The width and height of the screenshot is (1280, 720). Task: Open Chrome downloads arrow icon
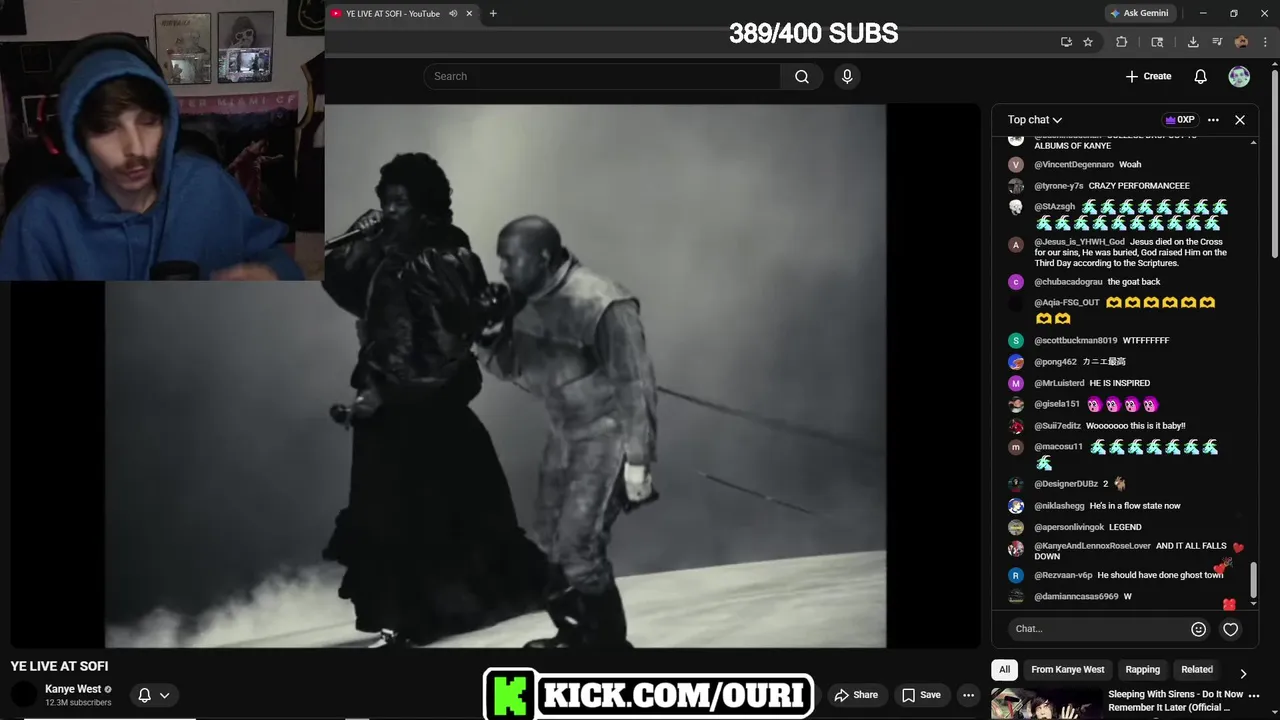click(1193, 42)
